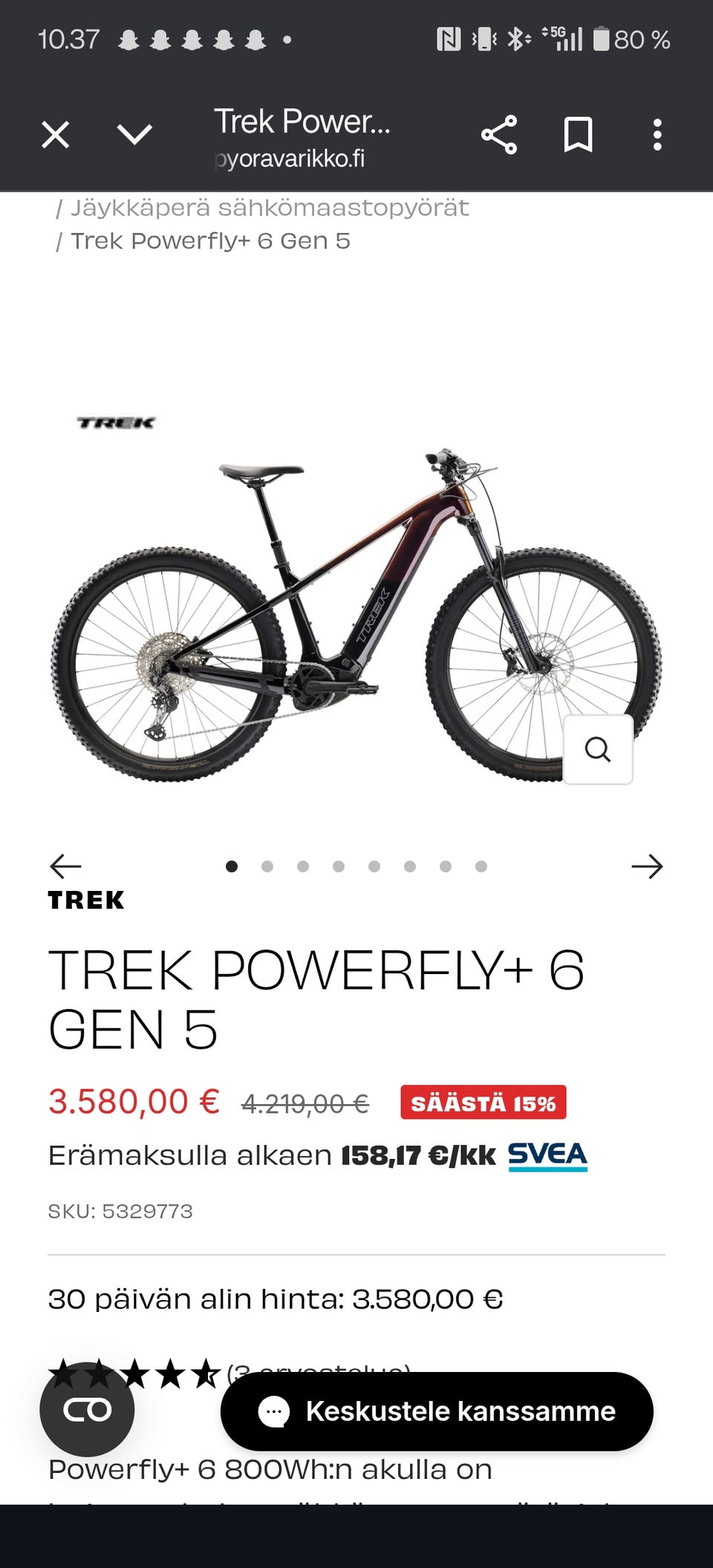Select the last image carousel dot

(481, 866)
